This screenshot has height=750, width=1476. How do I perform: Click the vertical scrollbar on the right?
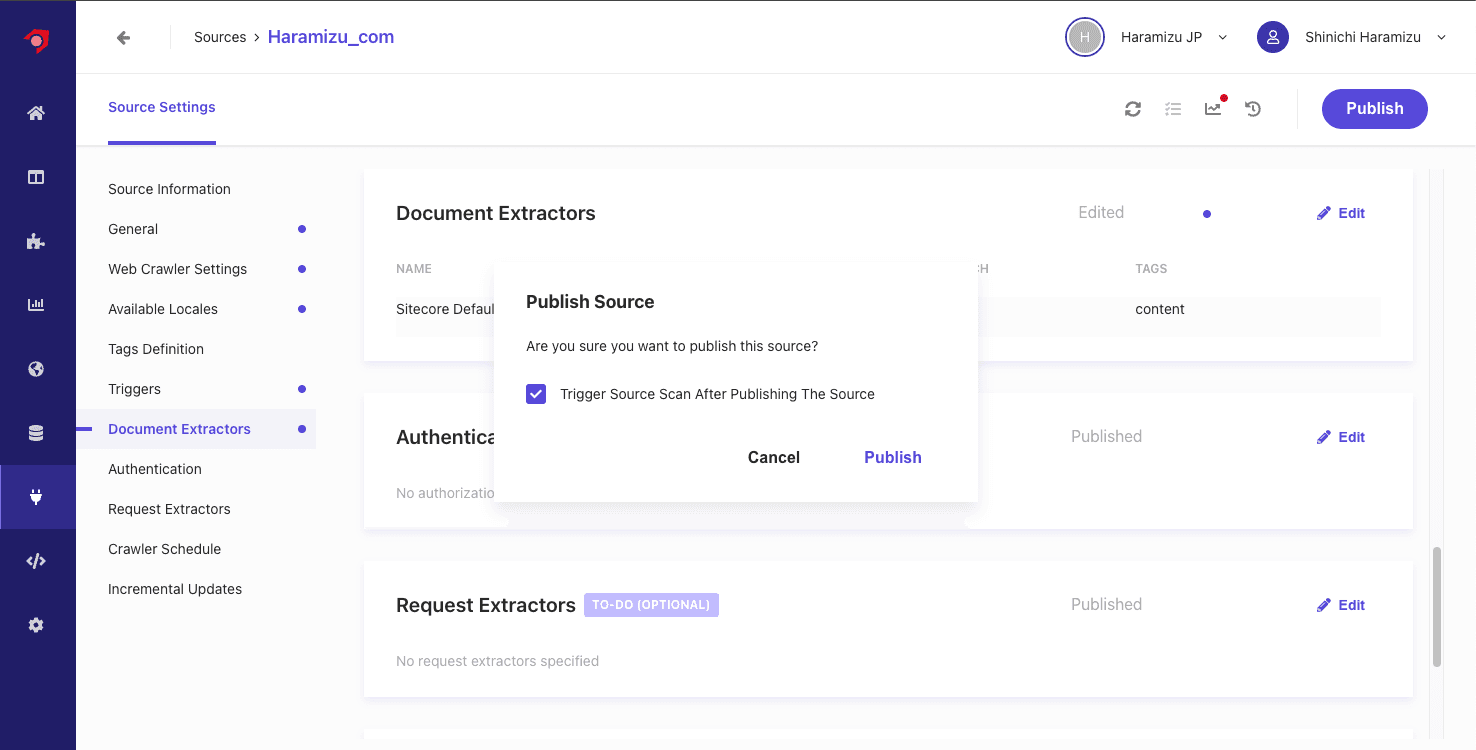coord(1437,606)
